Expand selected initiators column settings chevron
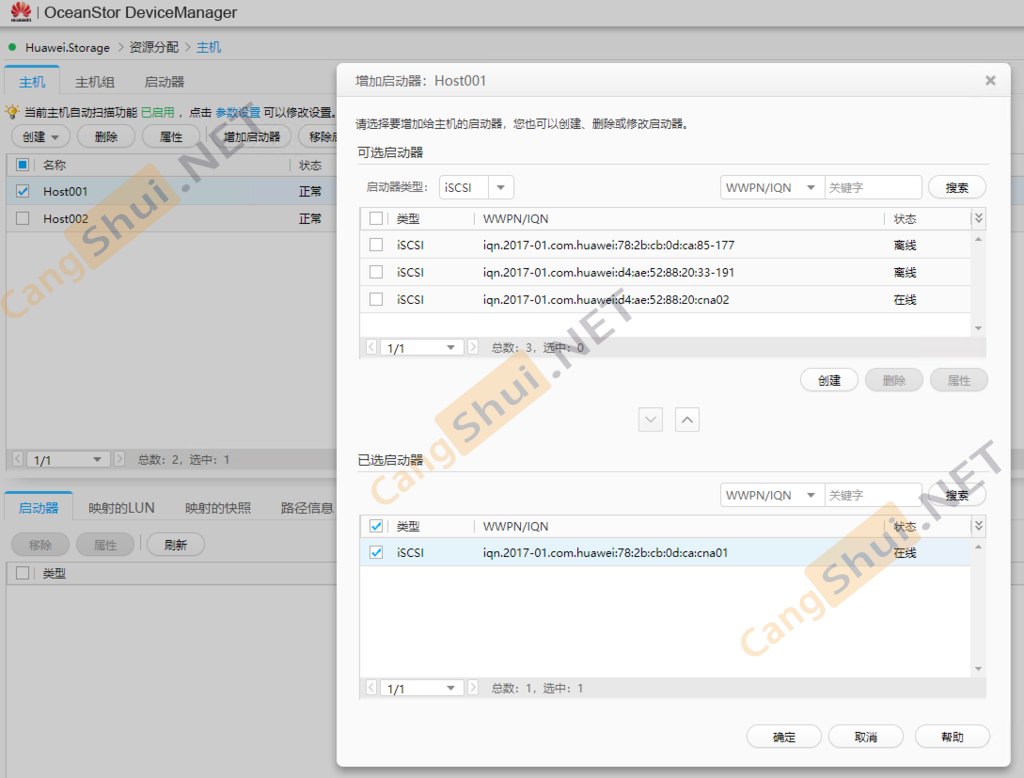1024x778 pixels. [978, 526]
